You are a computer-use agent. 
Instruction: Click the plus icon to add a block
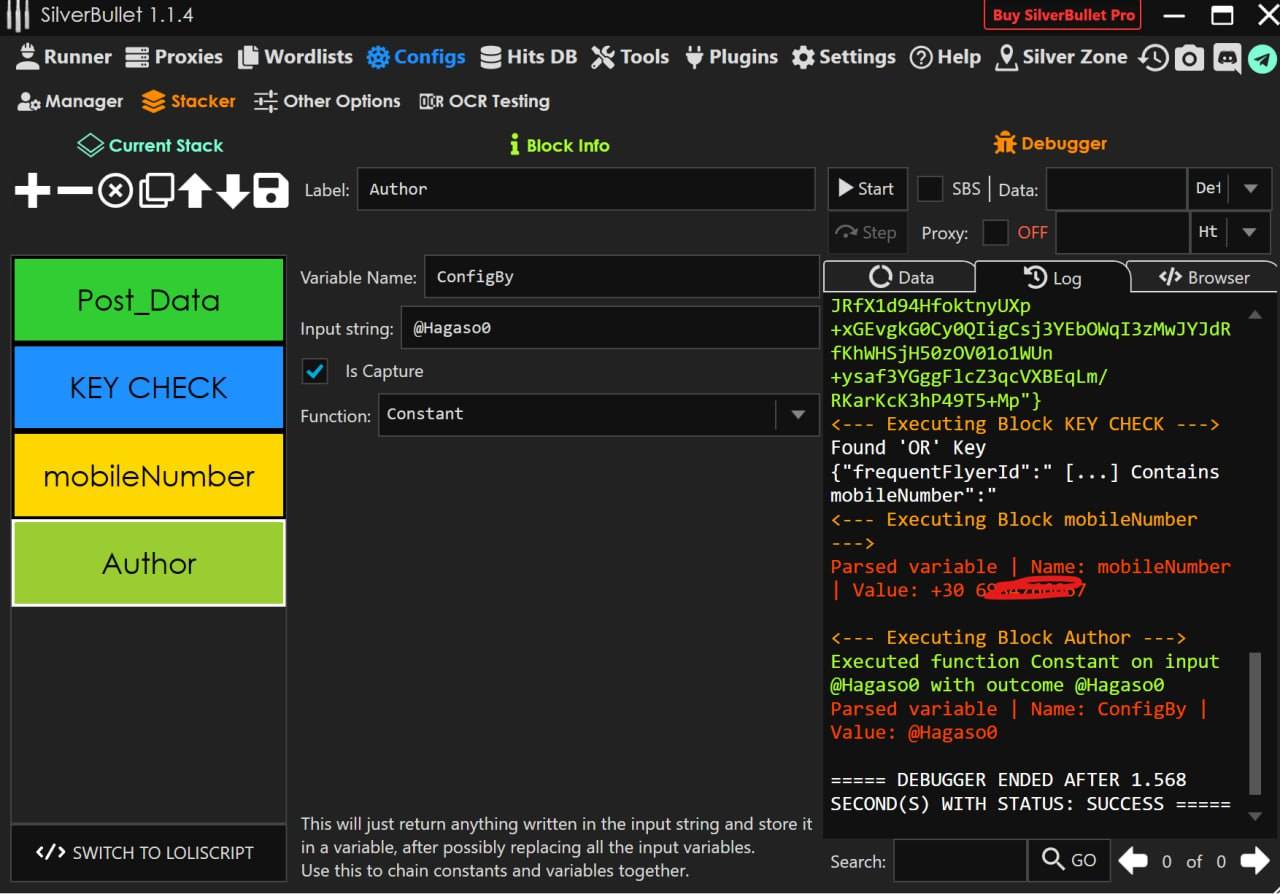pyautogui.click(x=32, y=190)
